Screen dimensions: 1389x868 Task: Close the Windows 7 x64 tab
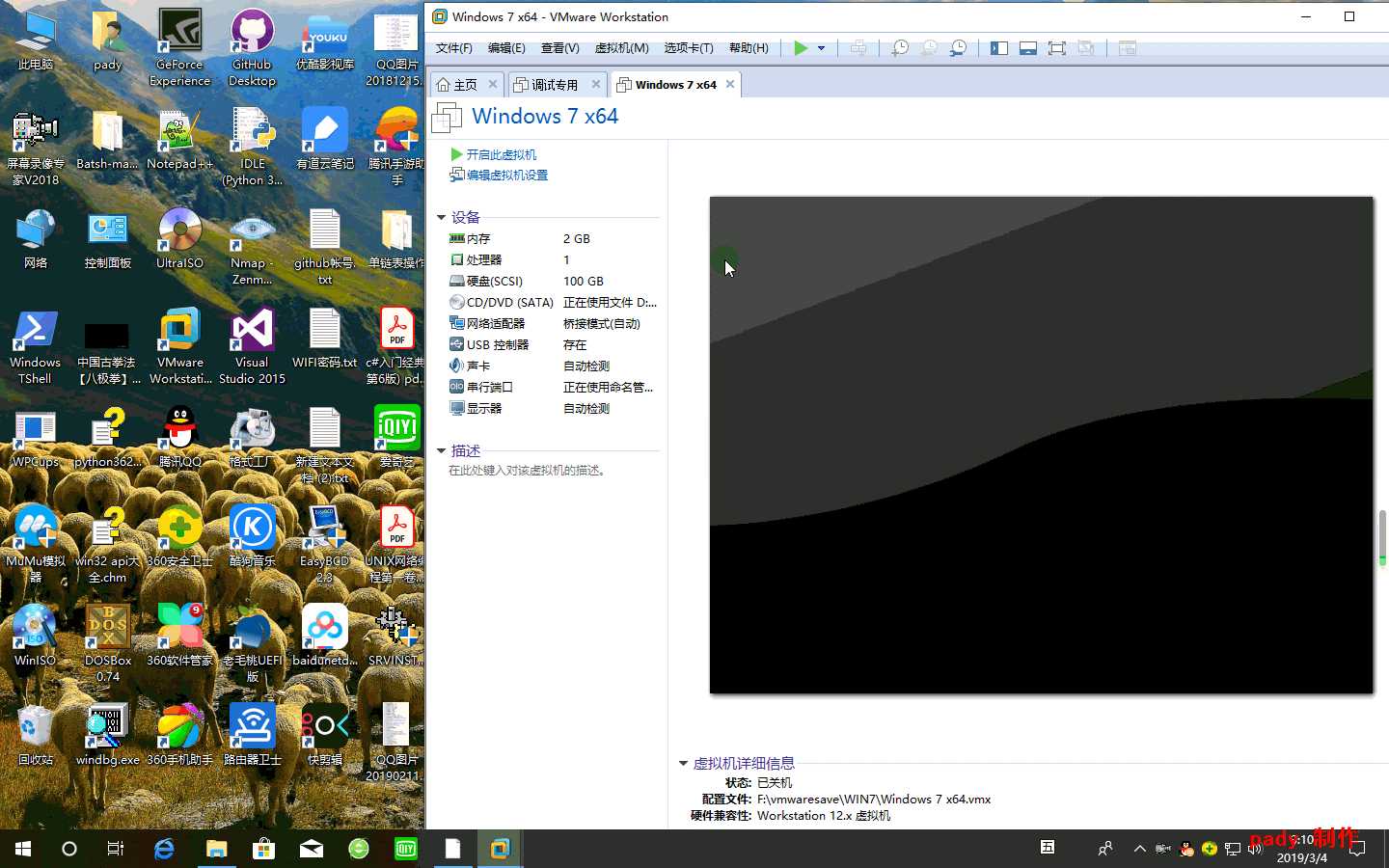coord(730,84)
